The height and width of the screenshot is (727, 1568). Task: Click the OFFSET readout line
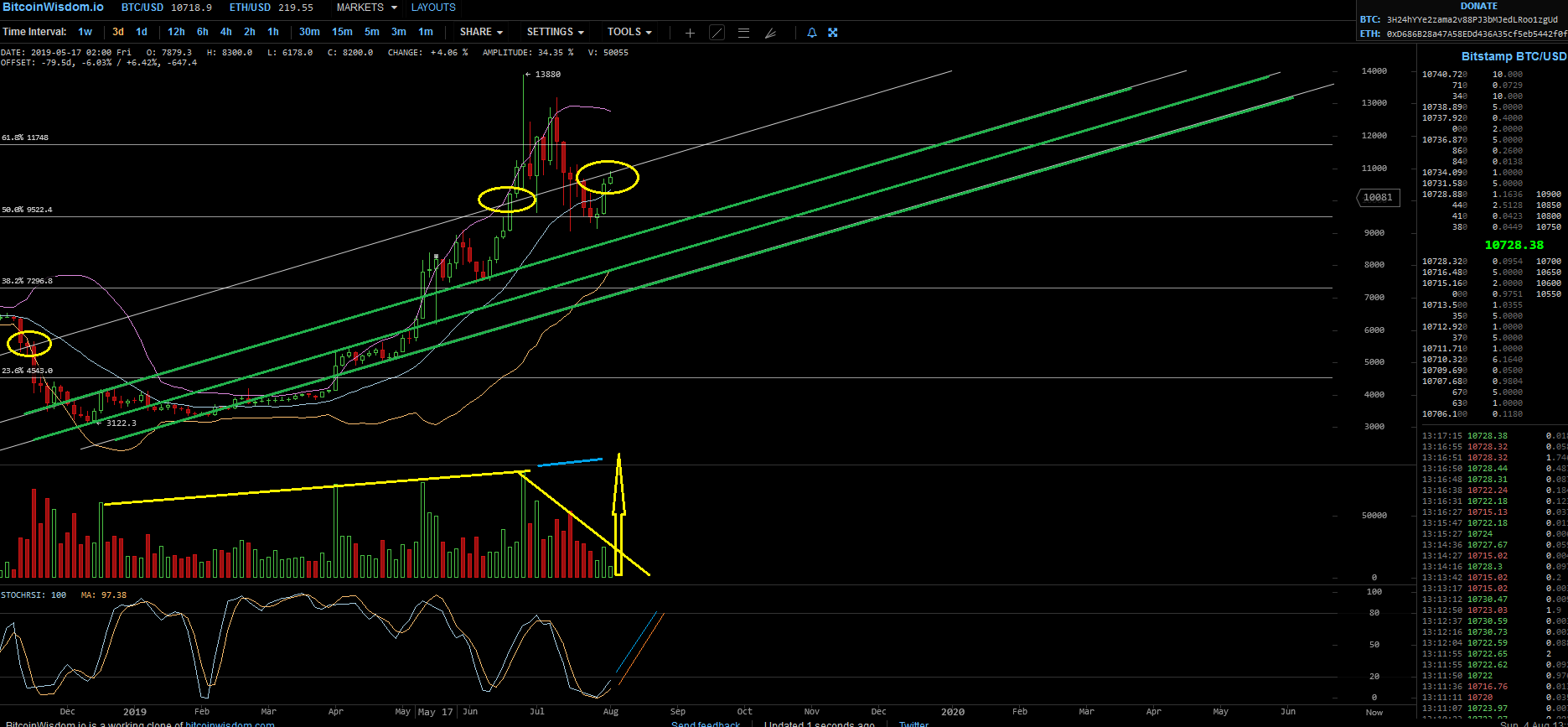pyautogui.click(x=99, y=63)
